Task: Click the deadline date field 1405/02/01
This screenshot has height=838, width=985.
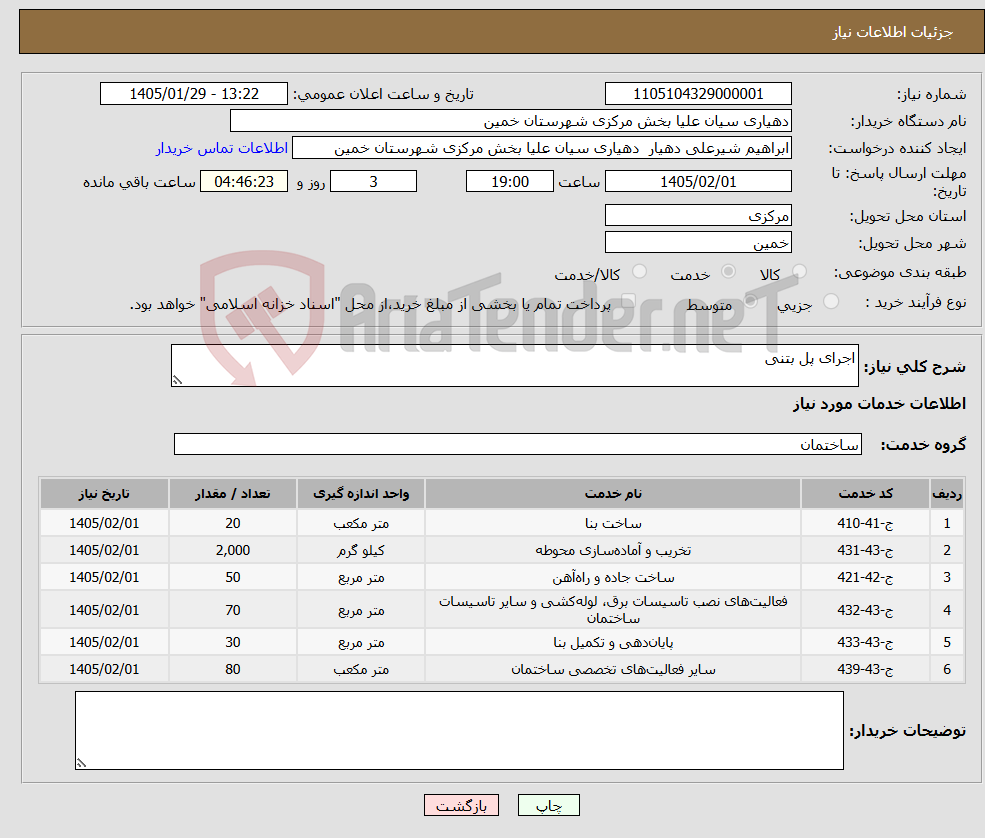Action: tap(698, 182)
